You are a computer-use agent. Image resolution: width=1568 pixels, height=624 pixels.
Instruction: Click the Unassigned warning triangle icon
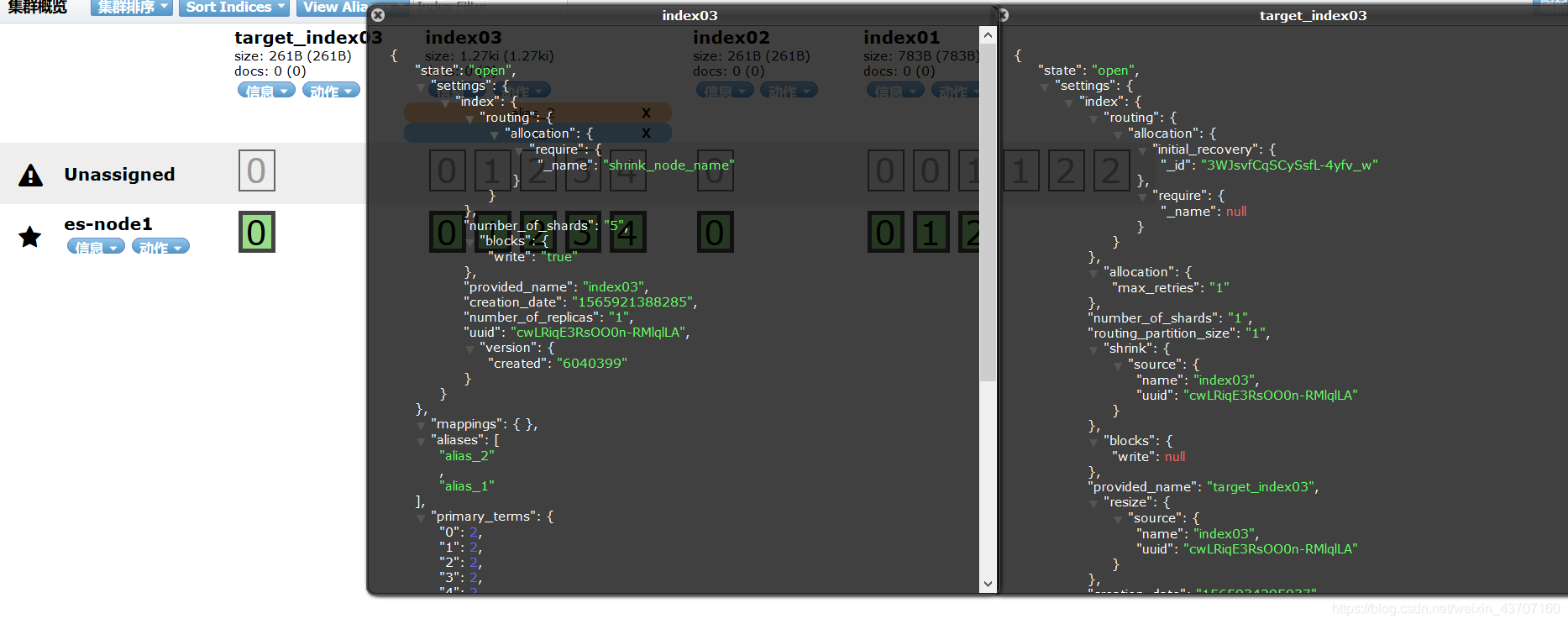tap(31, 175)
